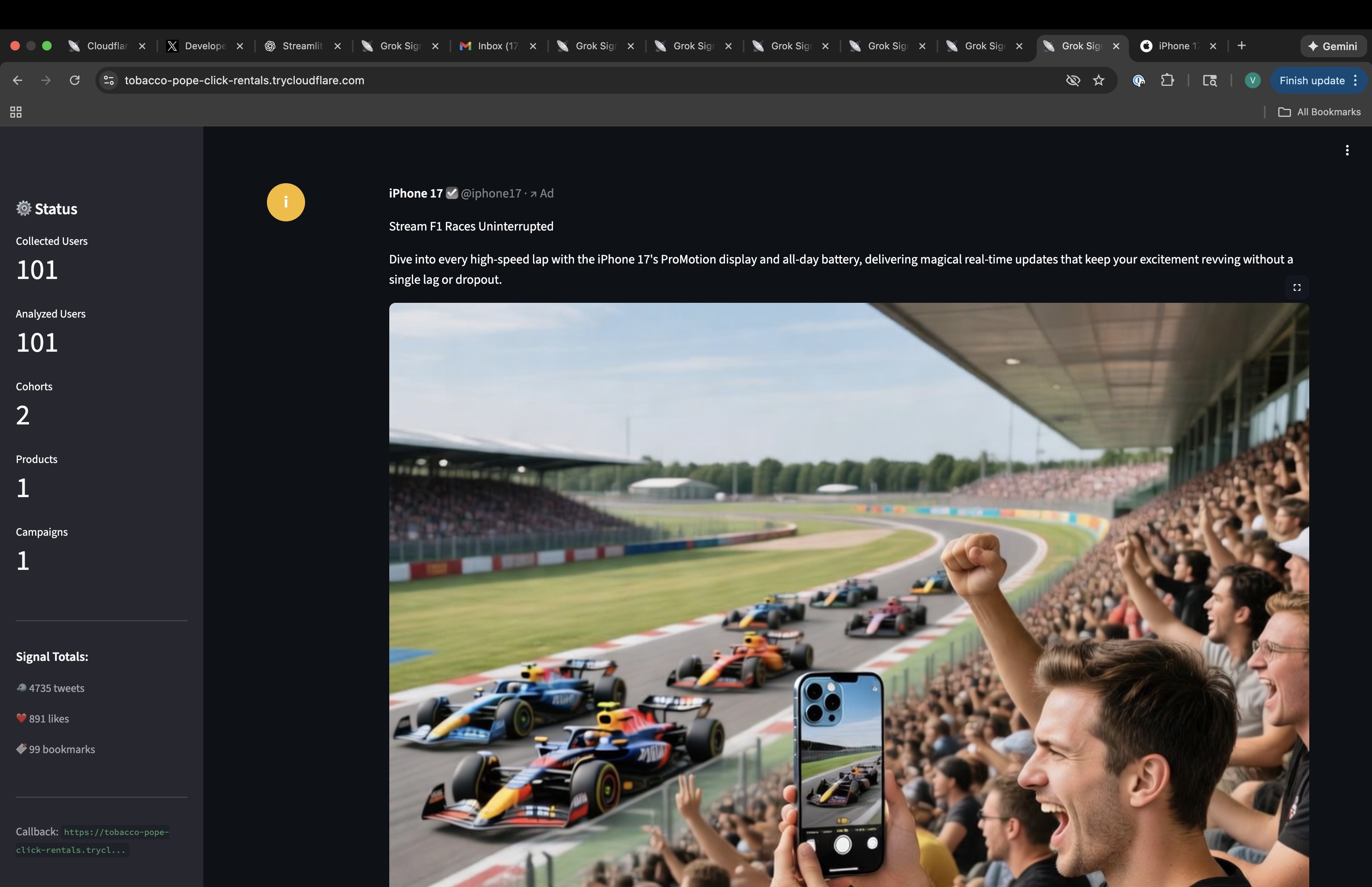Open the bookmarks bar apps grid icon
The image size is (1372, 887).
pos(16,112)
